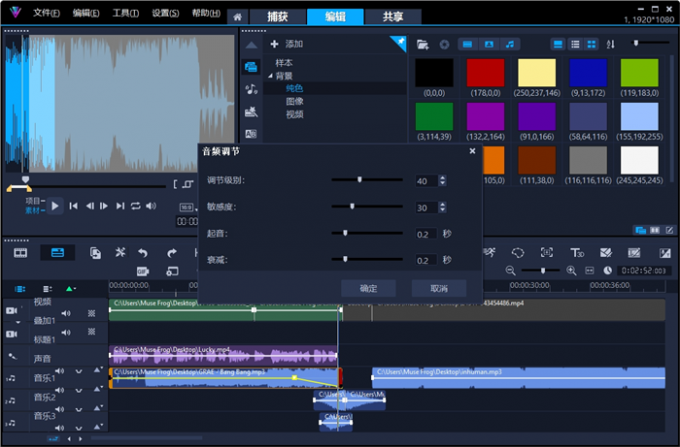This screenshot has height=447, width=680.
Task: Open the title library panel icon
Action: point(251,134)
